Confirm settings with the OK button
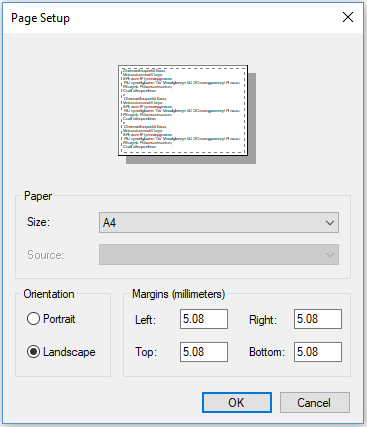This screenshot has height=427, width=367. pyautogui.click(x=237, y=402)
